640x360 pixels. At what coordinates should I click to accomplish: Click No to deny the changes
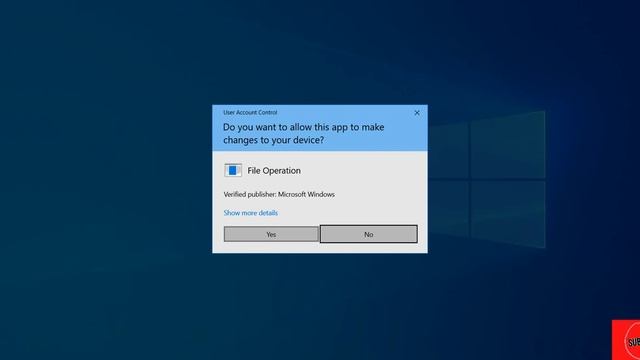(369, 234)
